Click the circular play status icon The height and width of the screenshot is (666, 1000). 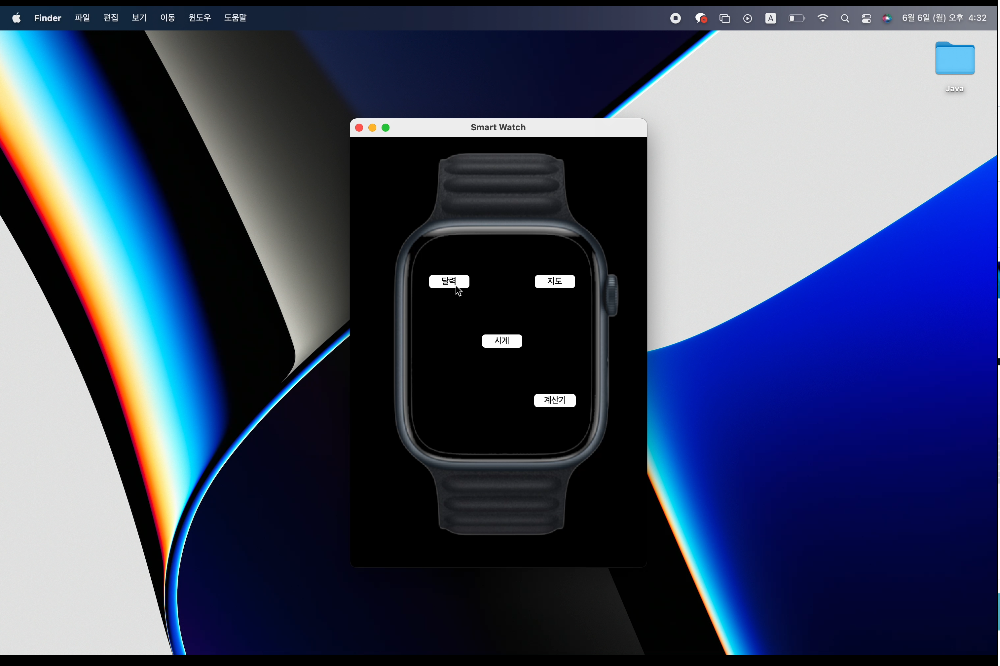(747, 17)
